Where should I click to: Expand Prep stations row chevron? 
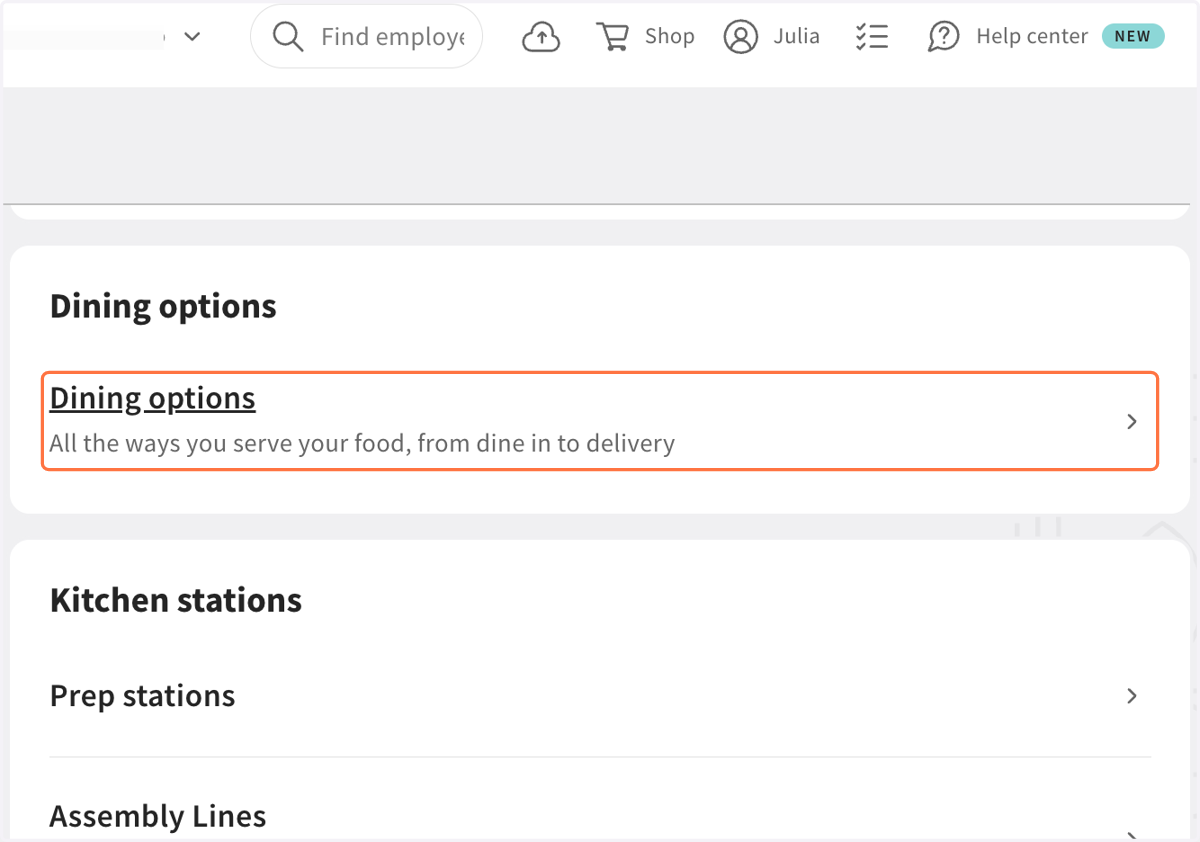pyautogui.click(x=1132, y=696)
